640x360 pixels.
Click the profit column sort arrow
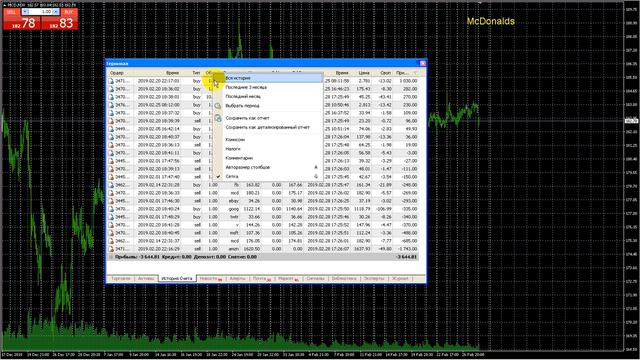tap(415, 73)
